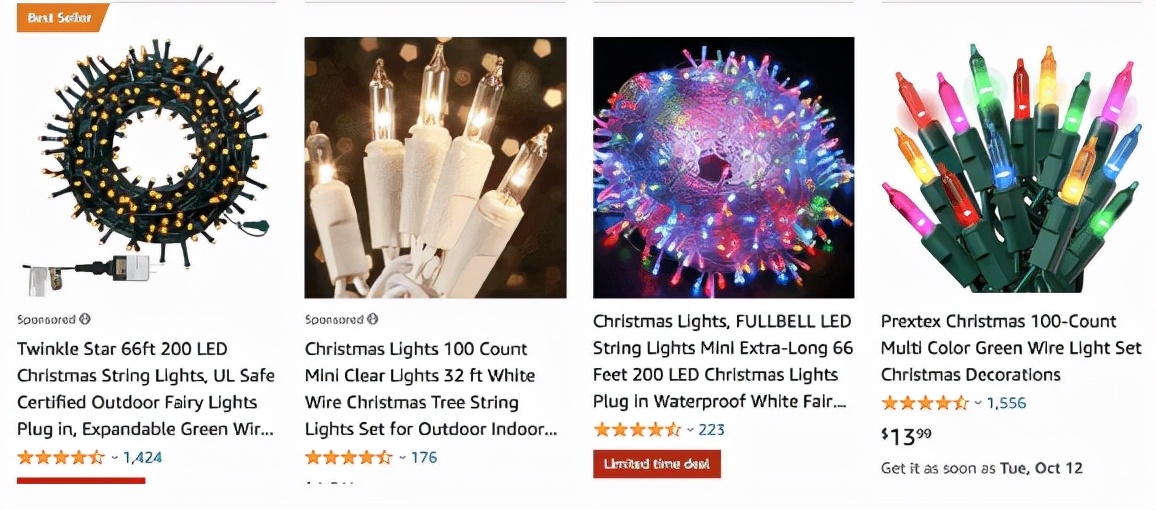Open the FULLBELL LED lights product image
The width and height of the screenshot is (1156, 510).
[x=723, y=167]
